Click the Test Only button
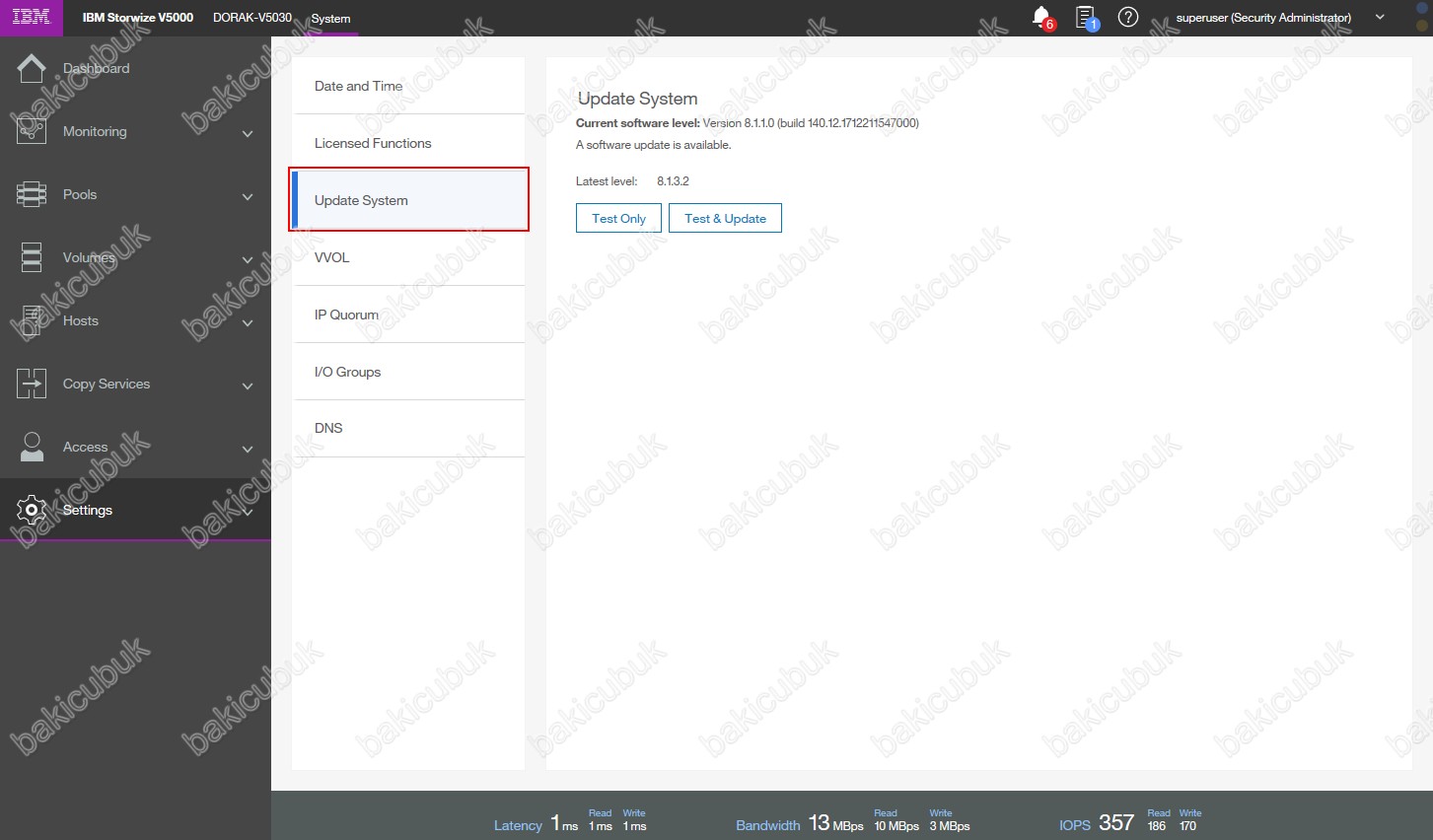Viewport: 1433px width, 840px height. point(618,218)
